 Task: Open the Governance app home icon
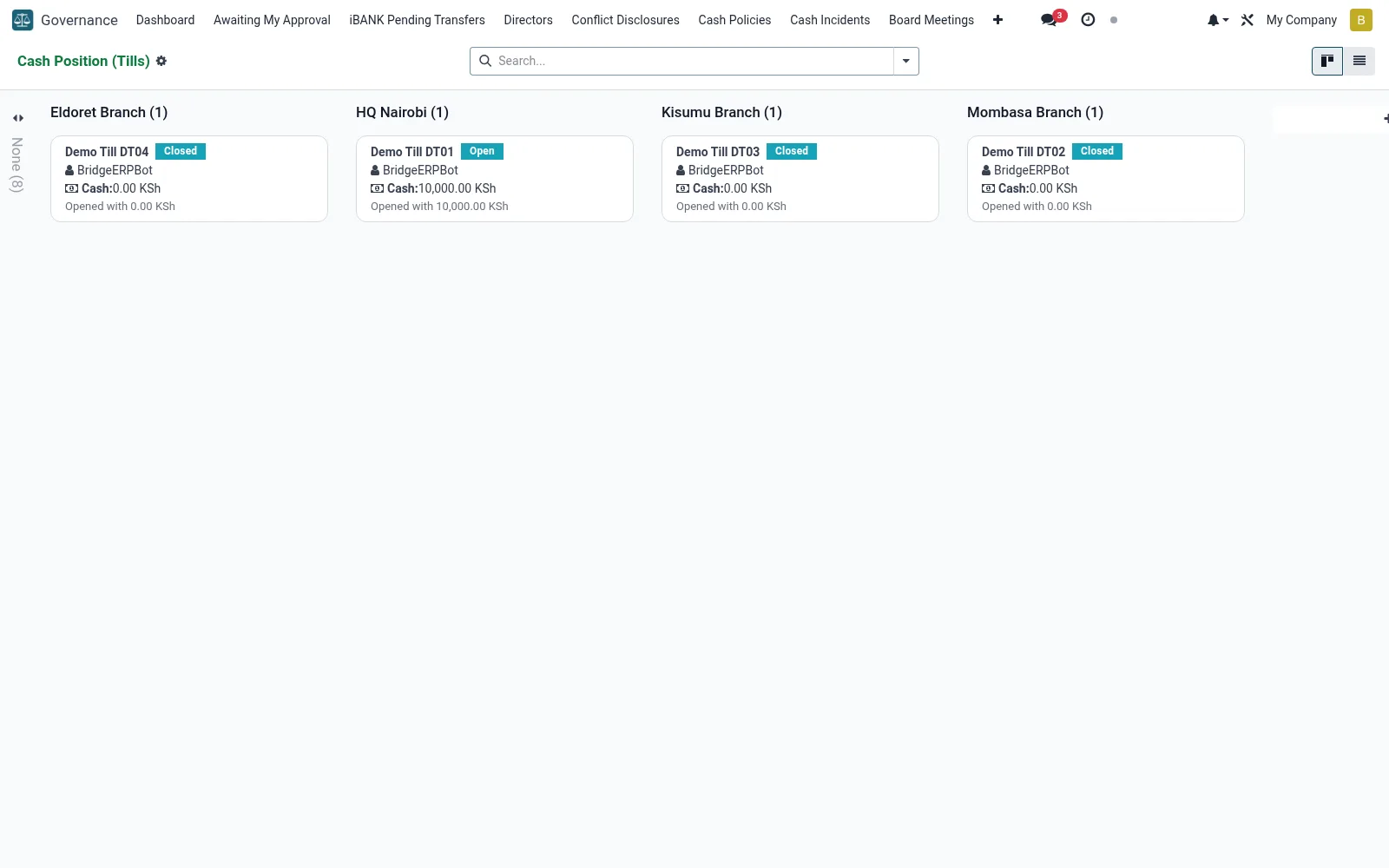[x=23, y=20]
